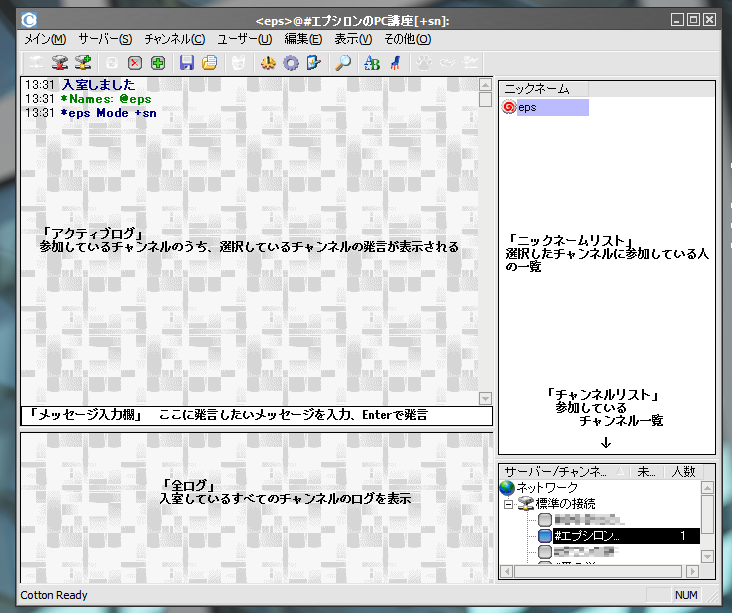
Task: Click scroll-down arrow of channel list
Action: (707, 556)
